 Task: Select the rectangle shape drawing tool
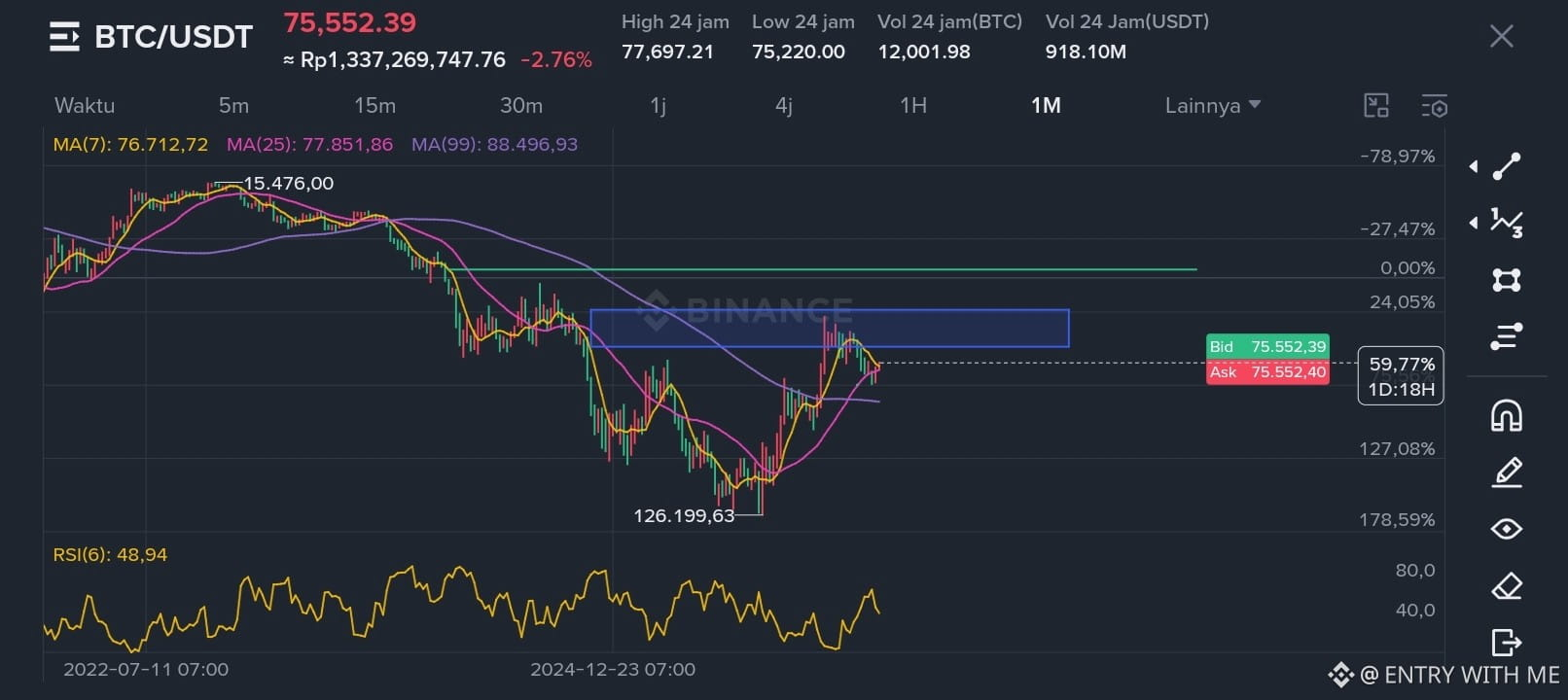[x=1506, y=280]
